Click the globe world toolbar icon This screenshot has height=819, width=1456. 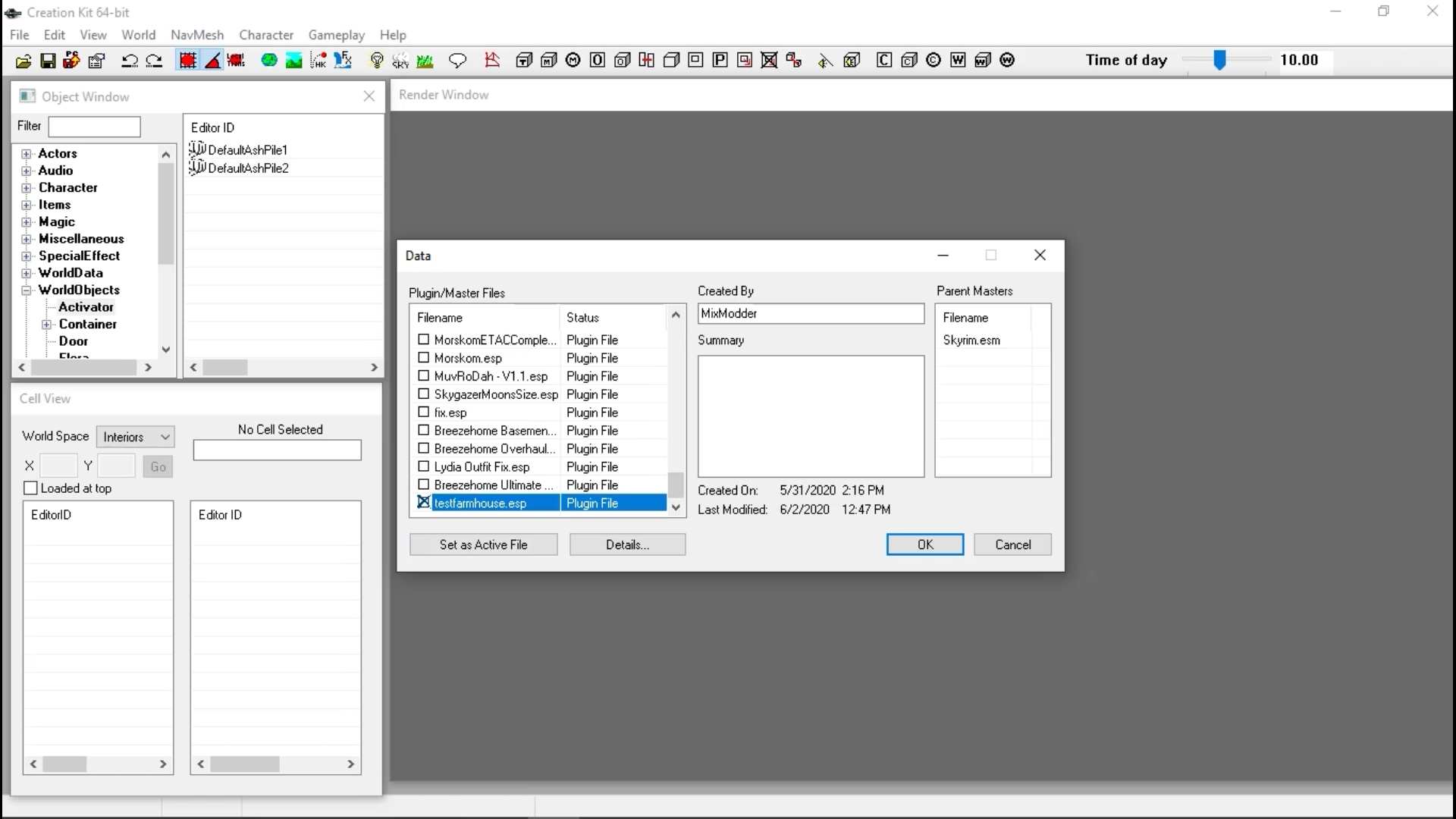click(x=269, y=61)
